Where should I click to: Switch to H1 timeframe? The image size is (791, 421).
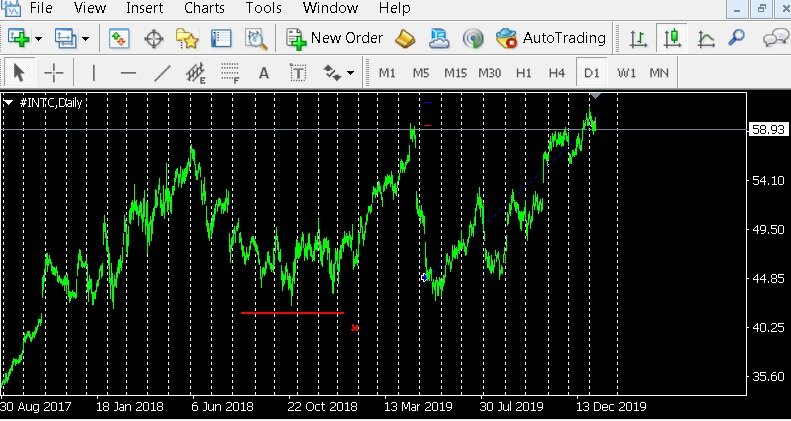point(524,73)
